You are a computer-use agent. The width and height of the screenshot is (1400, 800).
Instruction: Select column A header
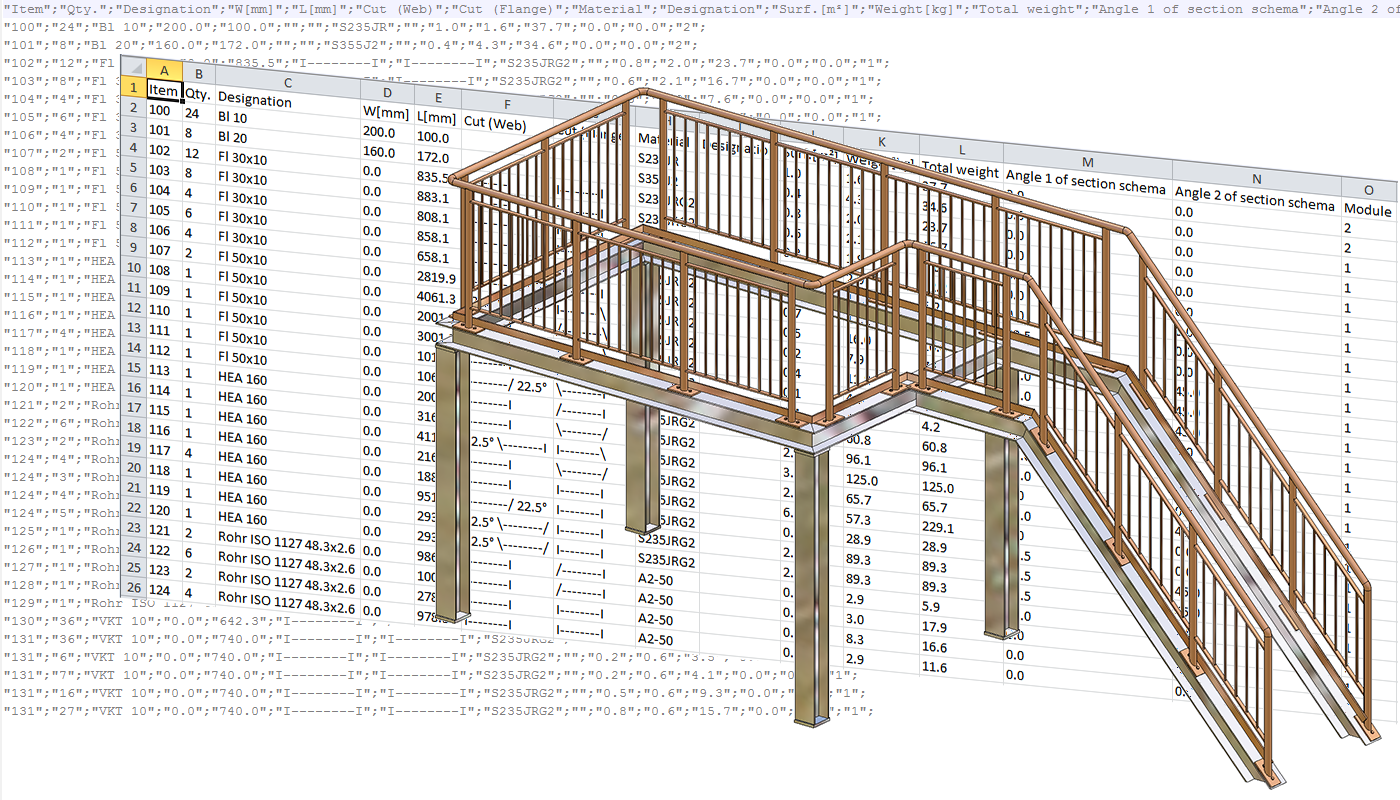[163, 69]
